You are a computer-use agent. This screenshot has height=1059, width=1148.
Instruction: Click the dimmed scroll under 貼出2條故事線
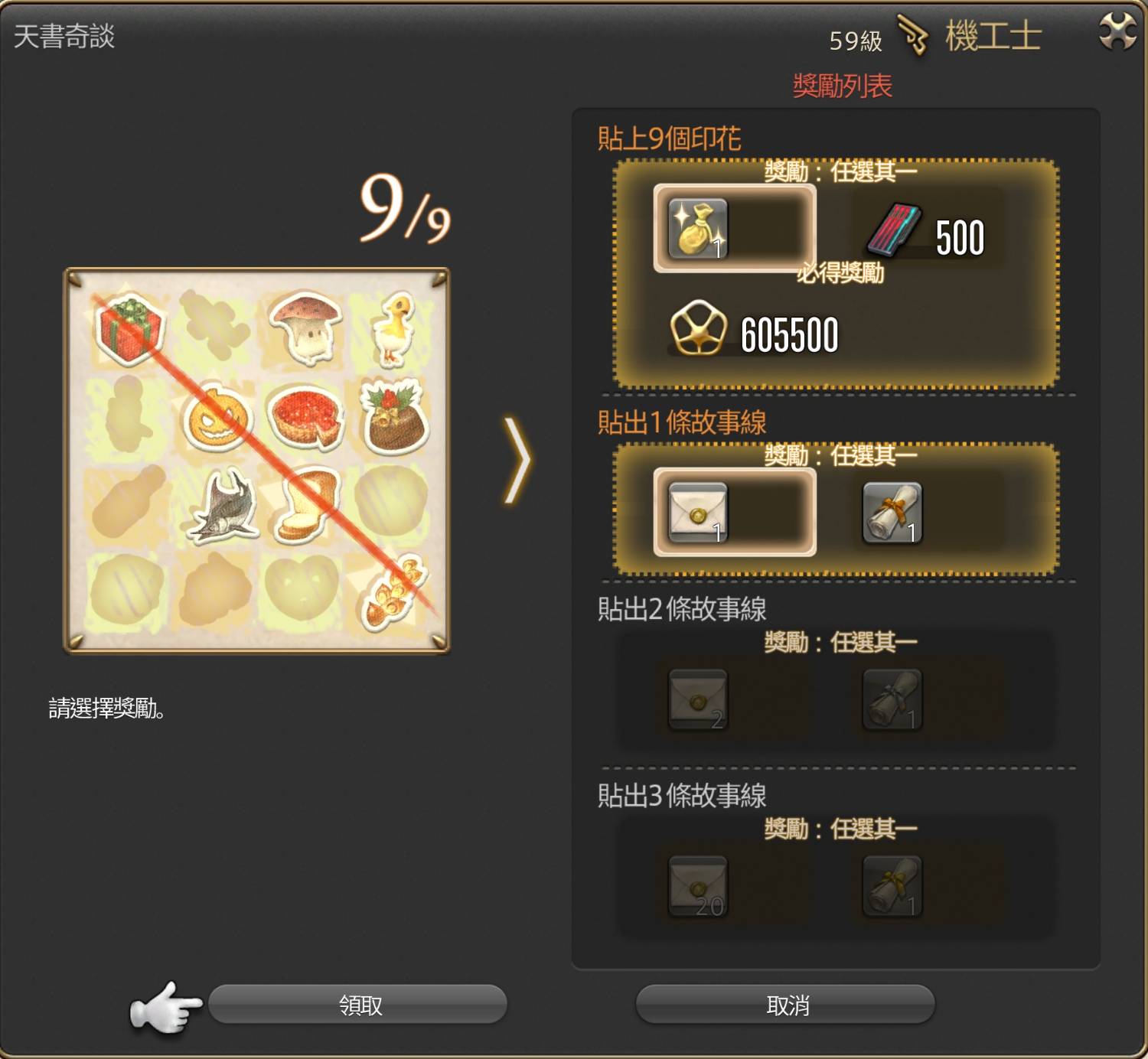(x=892, y=699)
